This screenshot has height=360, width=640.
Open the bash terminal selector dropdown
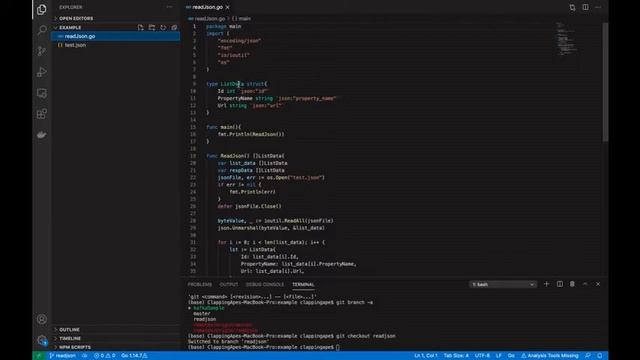502,284
